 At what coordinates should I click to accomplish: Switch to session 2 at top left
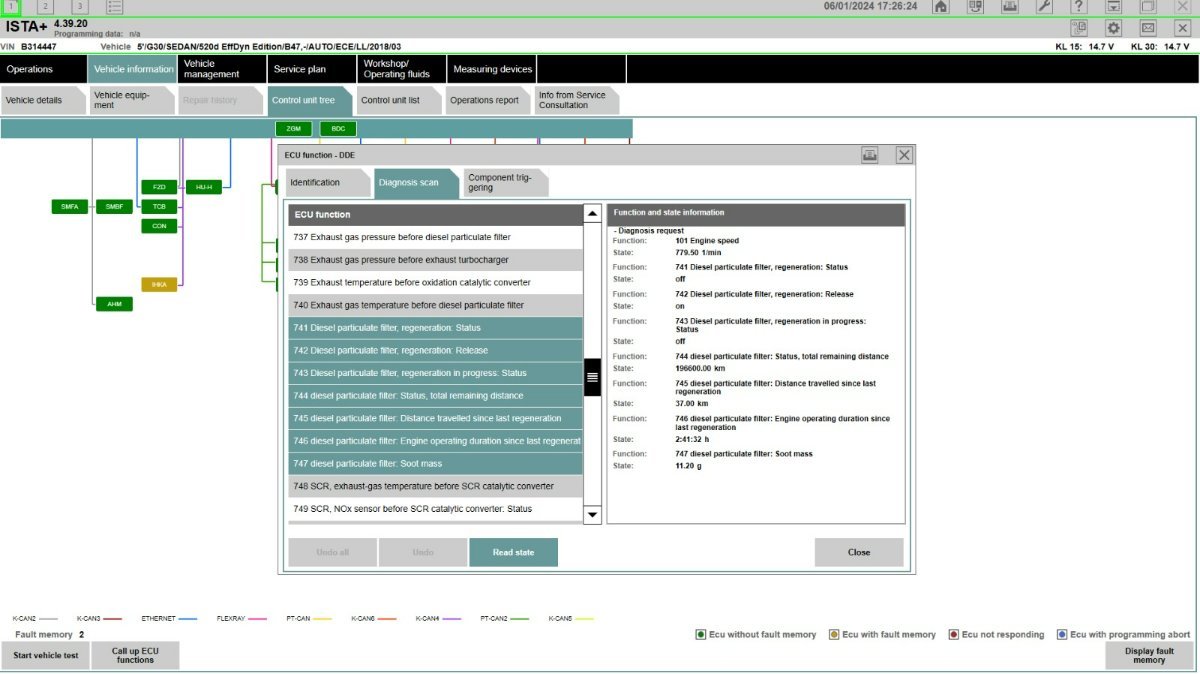(x=45, y=7)
